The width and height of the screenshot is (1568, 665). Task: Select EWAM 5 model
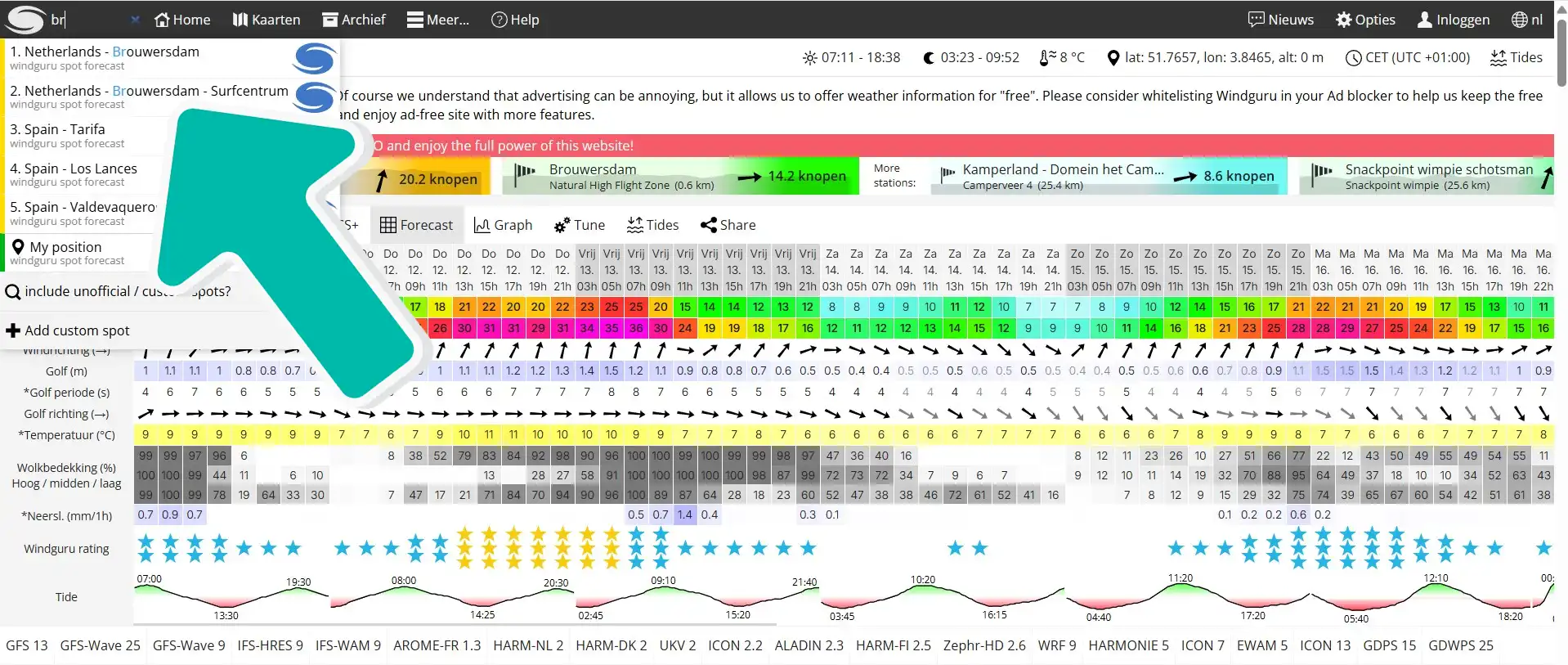[1262, 645]
